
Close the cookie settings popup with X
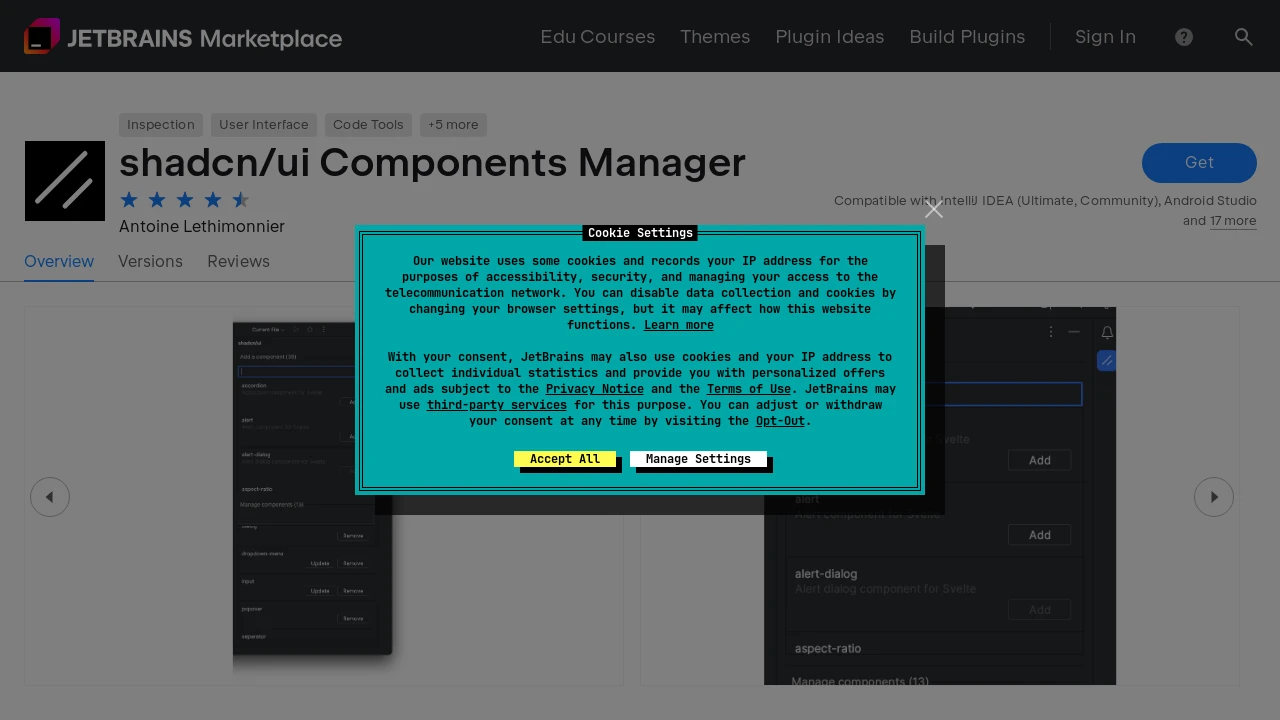(x=934, y=209)
